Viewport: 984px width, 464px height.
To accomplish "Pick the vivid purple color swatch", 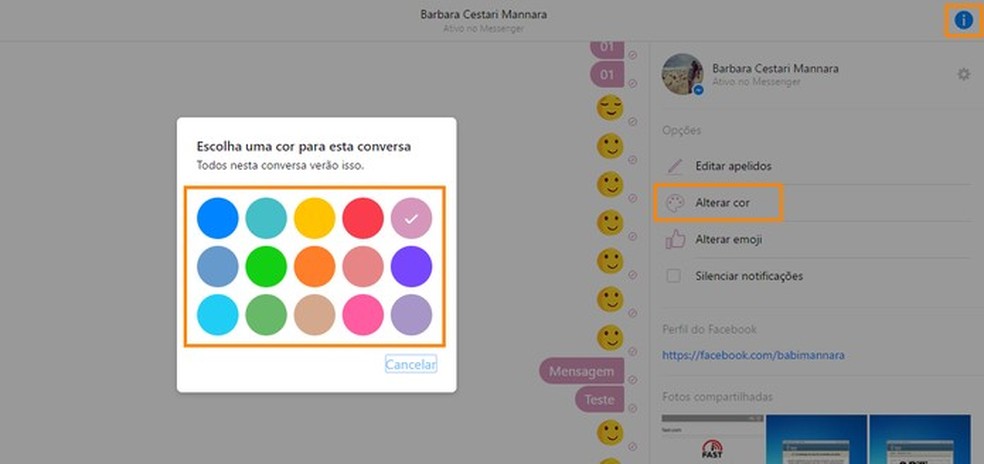I will 411,266.
